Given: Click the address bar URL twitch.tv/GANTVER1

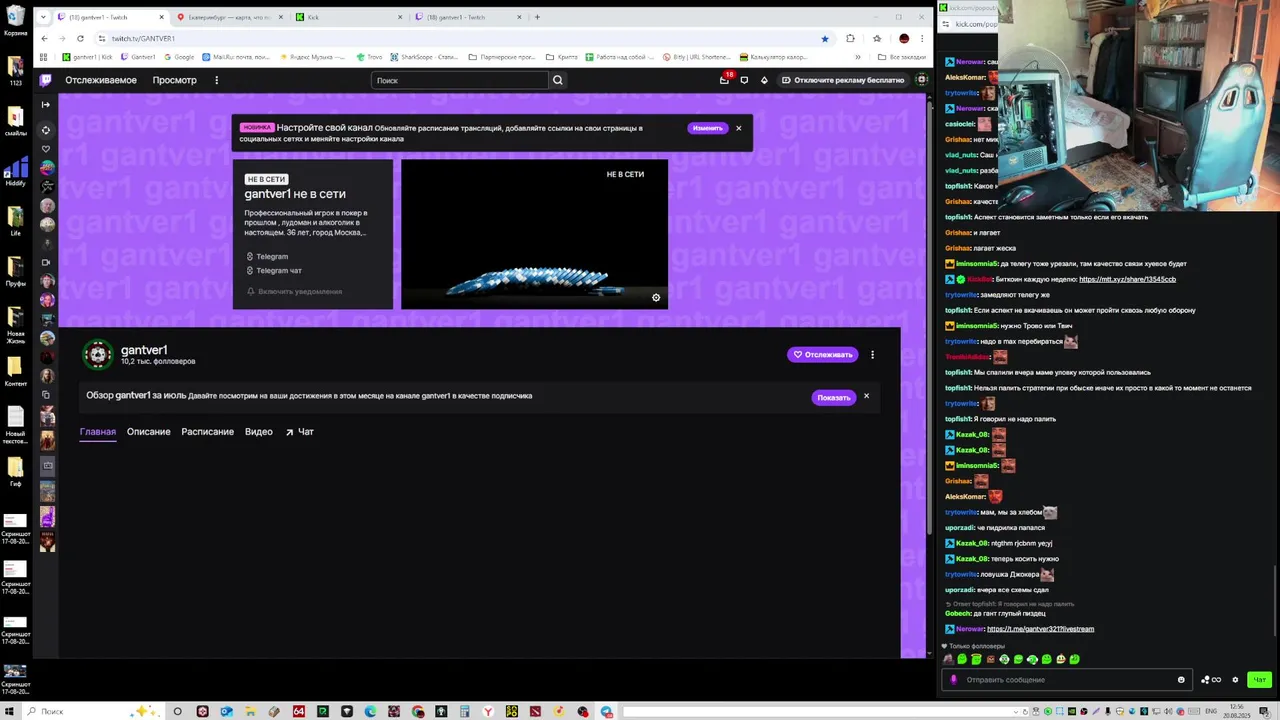Looking at the screenshot, I should tap(143, 38).
